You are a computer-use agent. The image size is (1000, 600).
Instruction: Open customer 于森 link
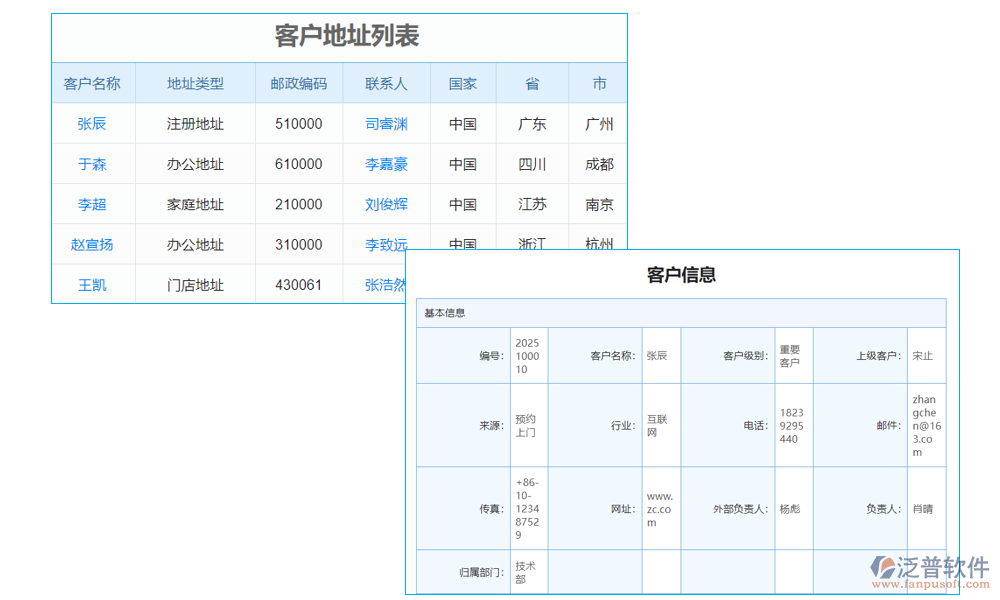[x=92, y=164]
